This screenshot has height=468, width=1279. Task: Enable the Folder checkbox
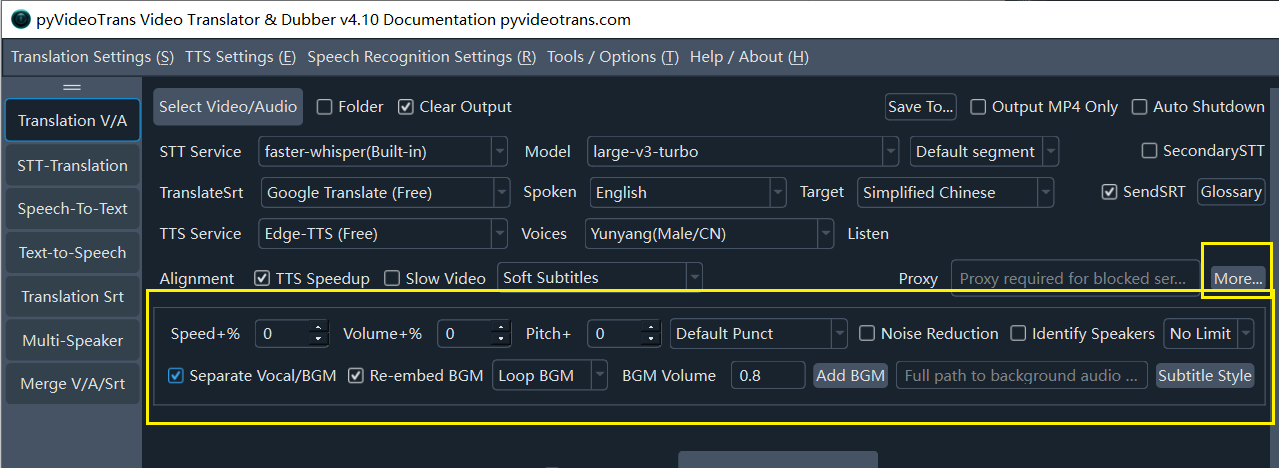pyautogui.click(x=350, y=107)
